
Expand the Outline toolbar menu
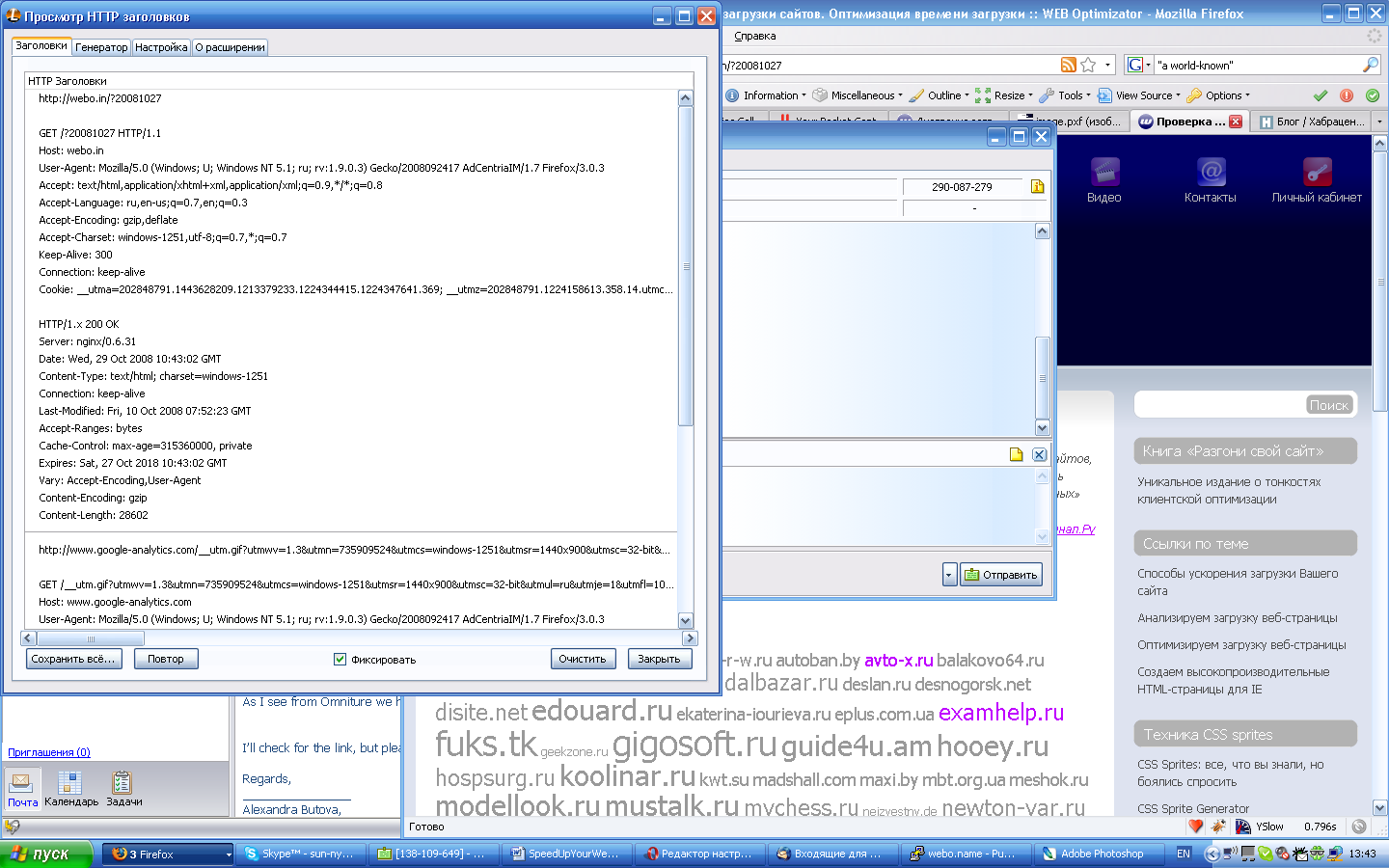tap(940, 95)
